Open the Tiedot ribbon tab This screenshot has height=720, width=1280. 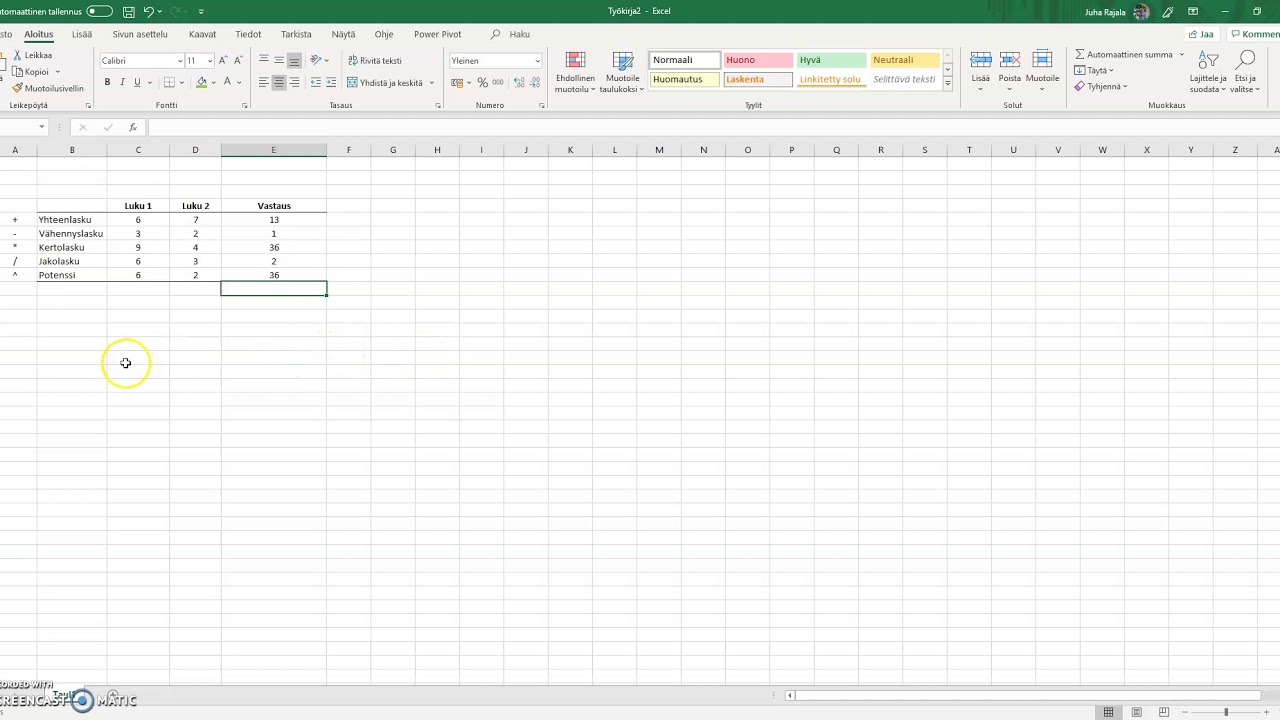[248, 34]
